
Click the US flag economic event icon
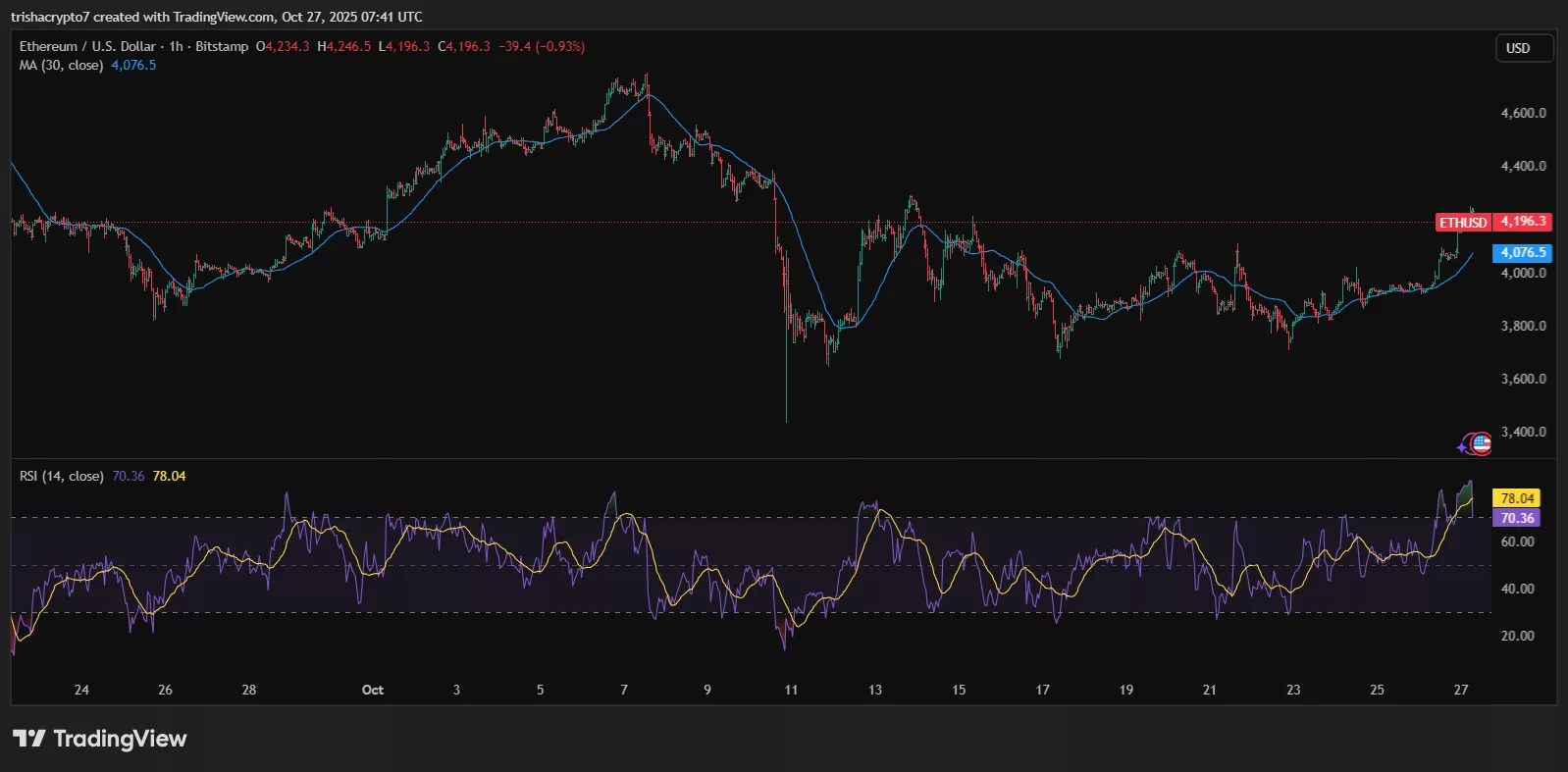(1481, 443)
